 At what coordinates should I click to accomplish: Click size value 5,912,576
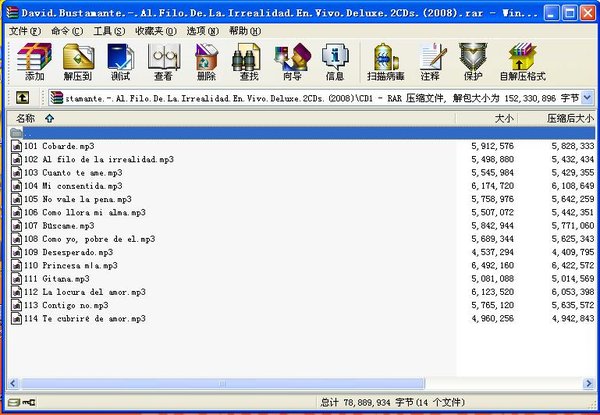(x=492, y=146)
